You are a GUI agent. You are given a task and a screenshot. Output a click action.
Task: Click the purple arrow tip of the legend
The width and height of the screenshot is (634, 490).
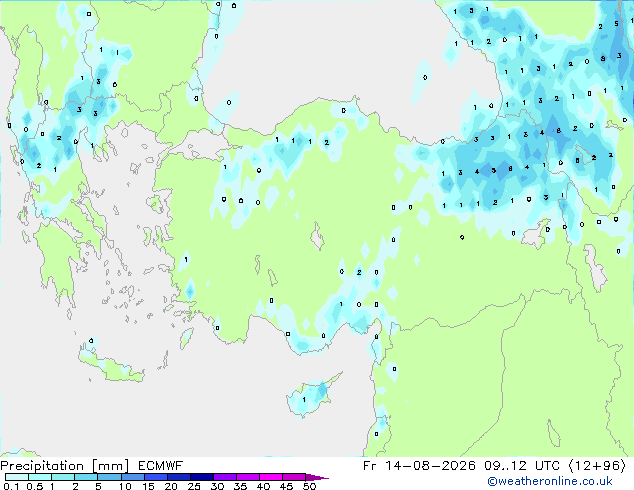[317, 477]
